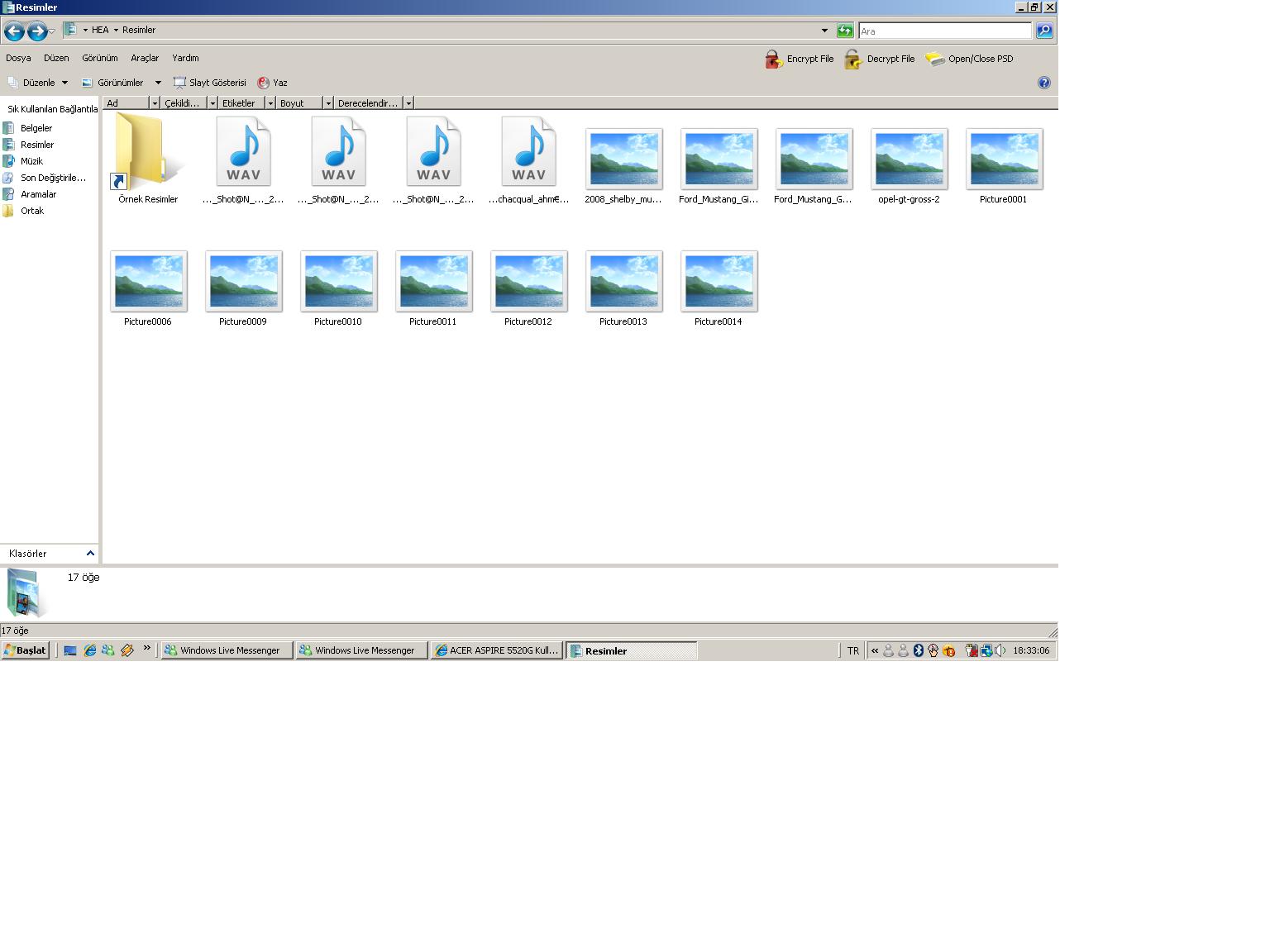Open the recent pages dropdown near Forward
Screen dimensions: 1270x952
[x=51, y=31]
